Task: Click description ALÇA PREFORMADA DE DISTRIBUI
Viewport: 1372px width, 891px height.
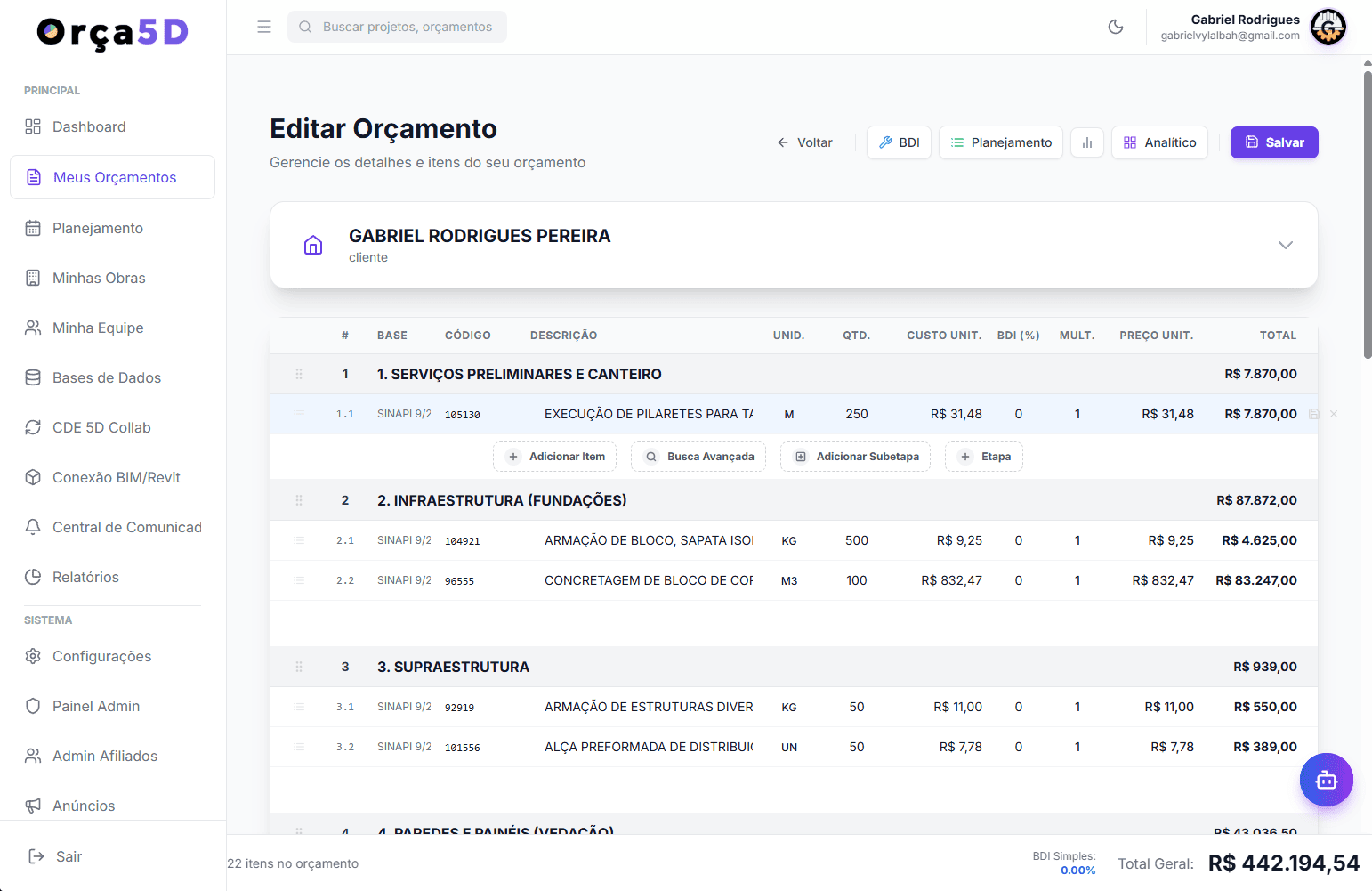Action: click(649, 747)
